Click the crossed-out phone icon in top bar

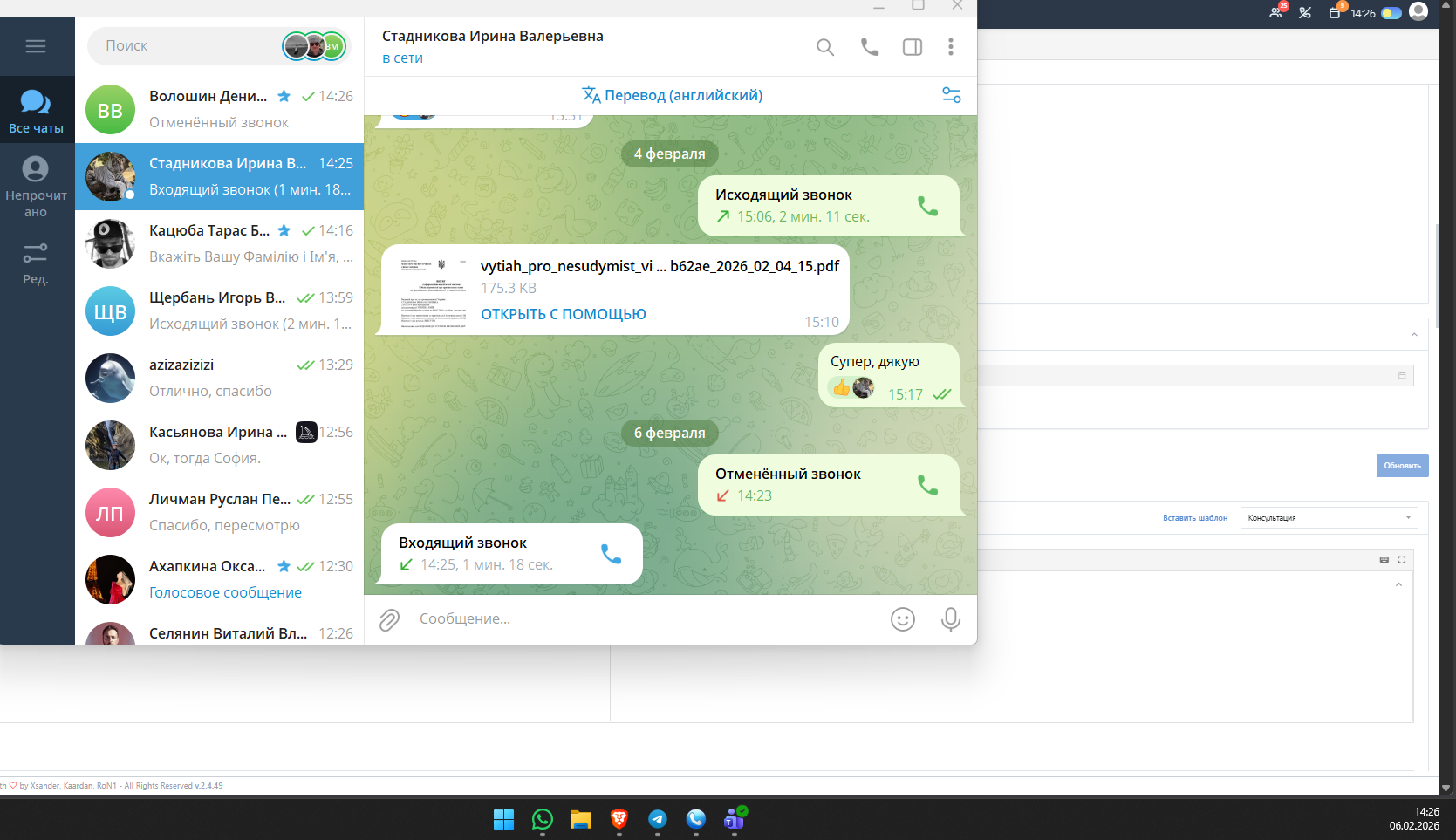(x=1305, y=12)
